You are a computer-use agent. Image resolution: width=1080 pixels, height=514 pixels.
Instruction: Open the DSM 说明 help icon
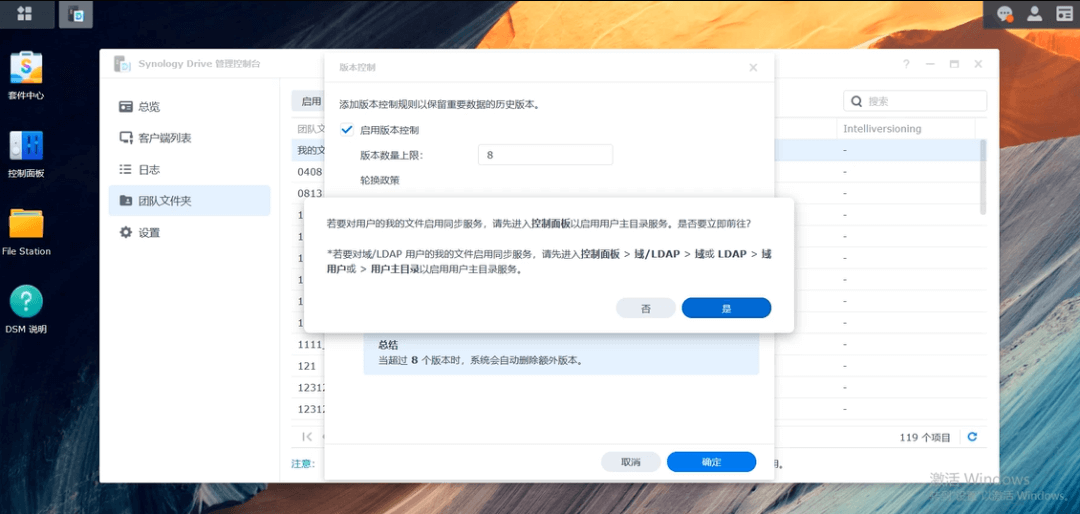26,309
